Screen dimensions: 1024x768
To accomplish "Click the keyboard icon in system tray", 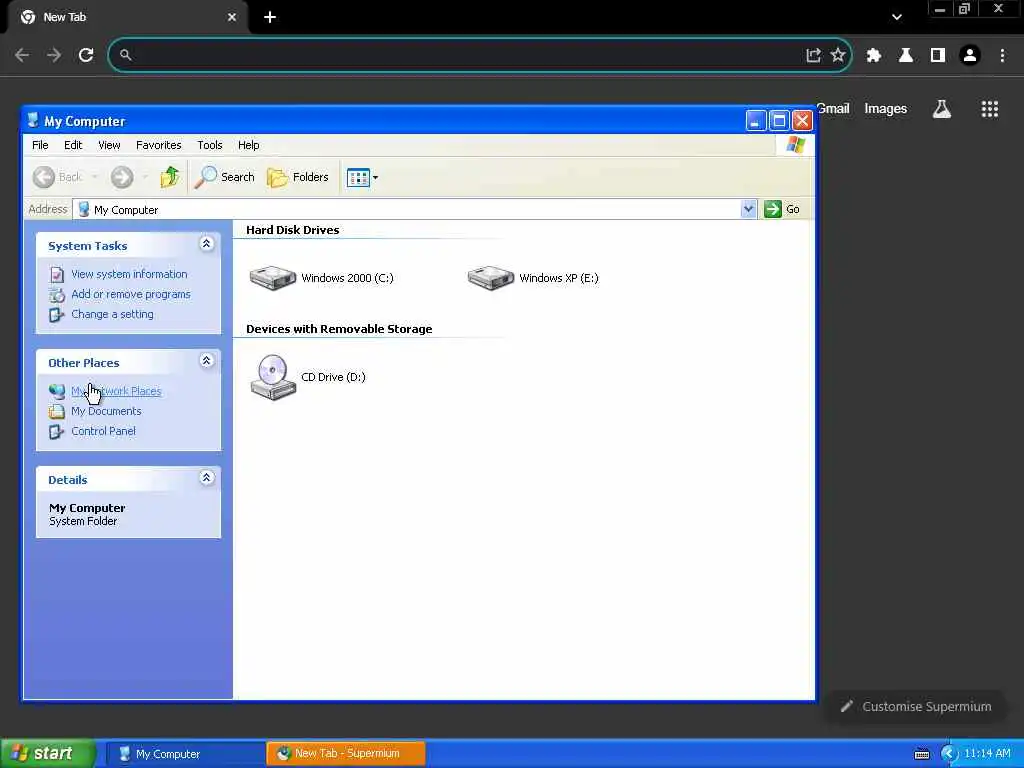I will coord(921,754).
